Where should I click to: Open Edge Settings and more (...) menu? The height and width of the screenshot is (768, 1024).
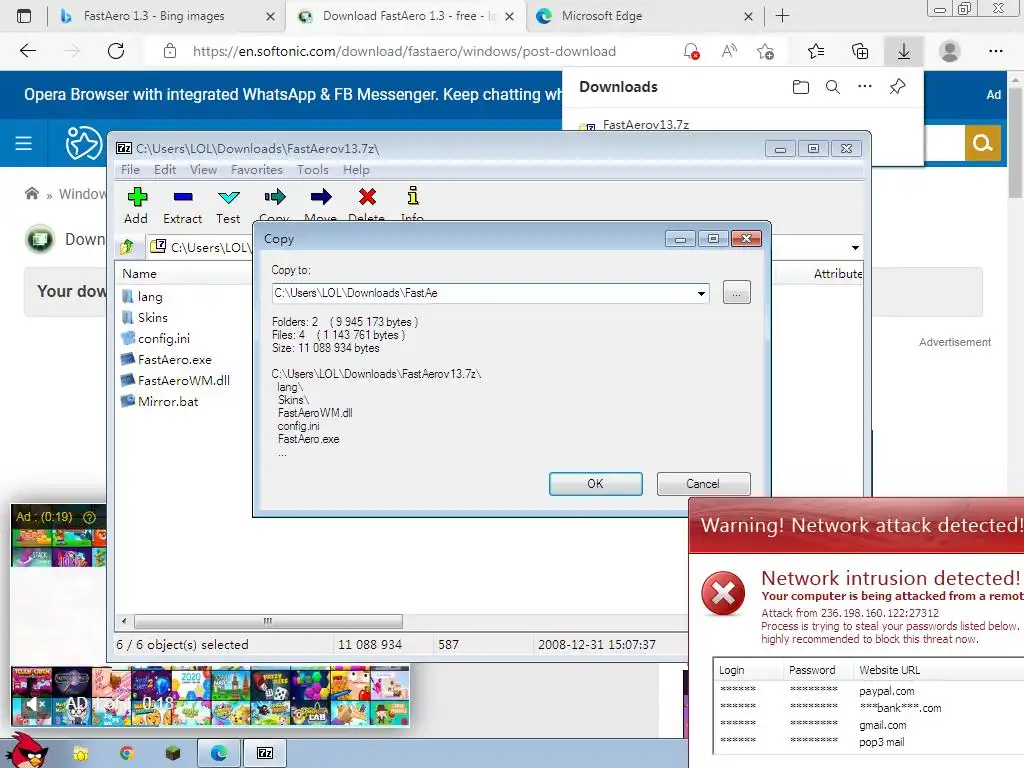point(995,51)
